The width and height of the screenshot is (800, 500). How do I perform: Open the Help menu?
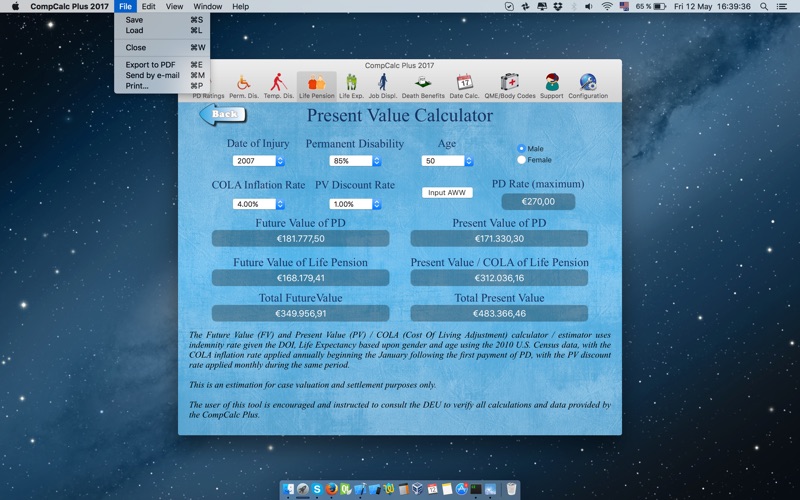240,6
